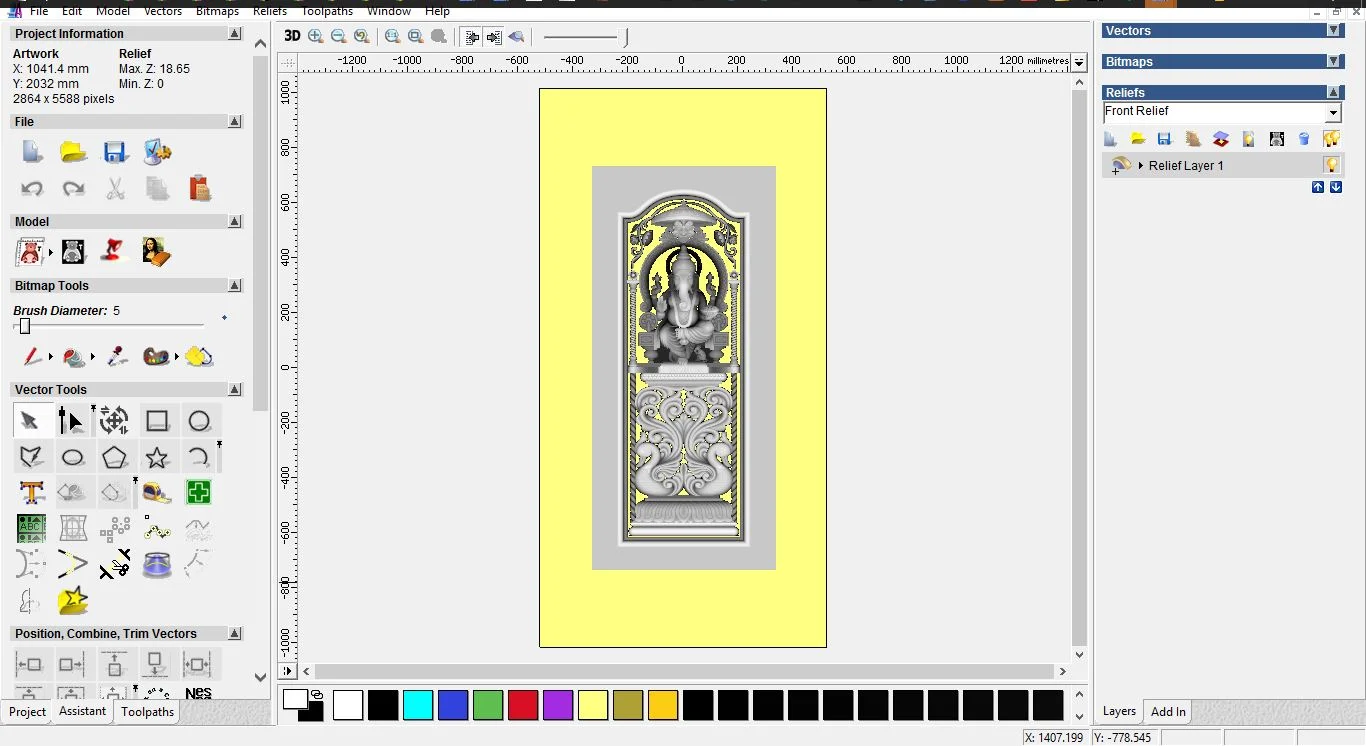Select the bitmap Paint Bucket fill tool
The width and height of the screenshot is (1366, 746).
pyautogui.click(x=74, y=357)
